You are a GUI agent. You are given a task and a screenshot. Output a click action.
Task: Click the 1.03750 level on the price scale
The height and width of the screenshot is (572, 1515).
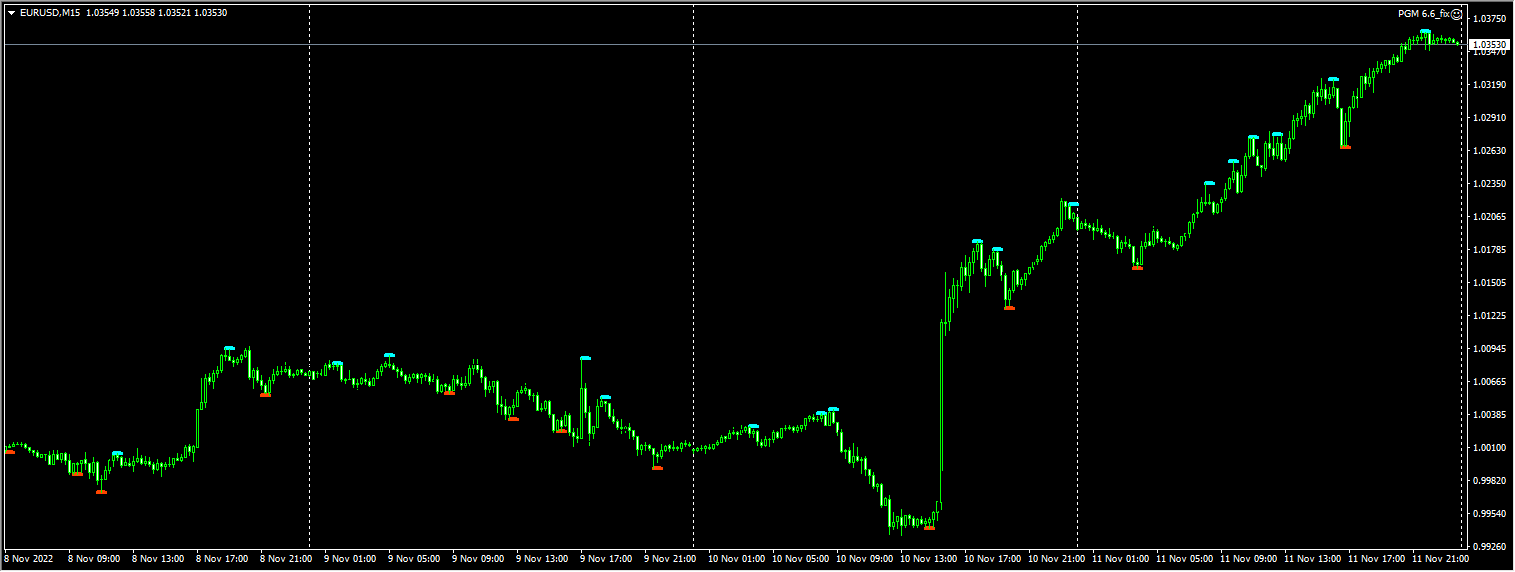click(1489, 19)
